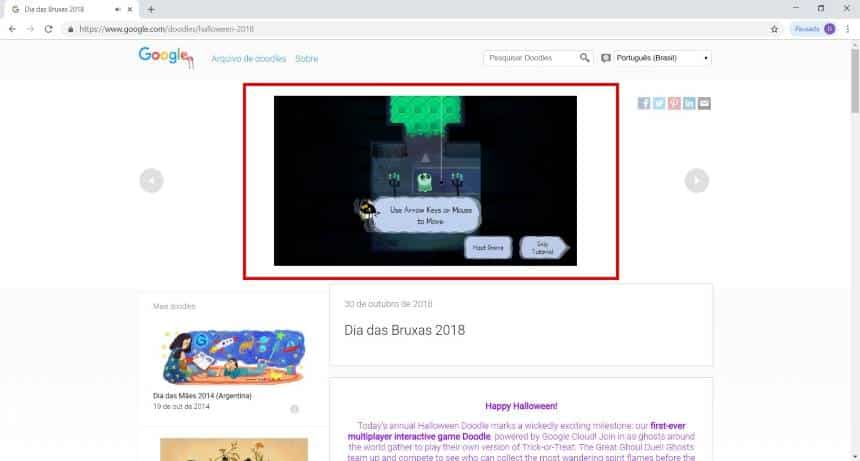Reload the page
860x461 pixels.
46,29
